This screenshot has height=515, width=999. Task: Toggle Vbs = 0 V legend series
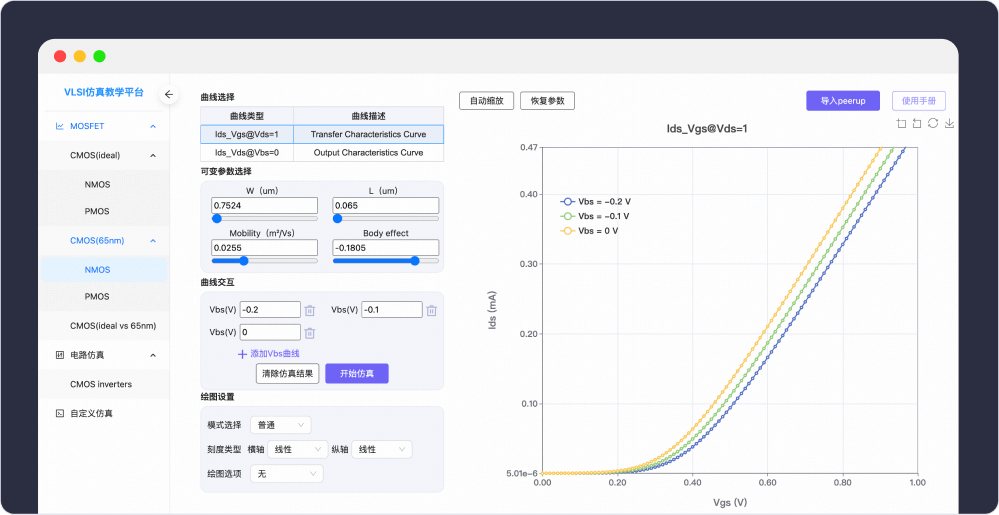pos(589,231)
